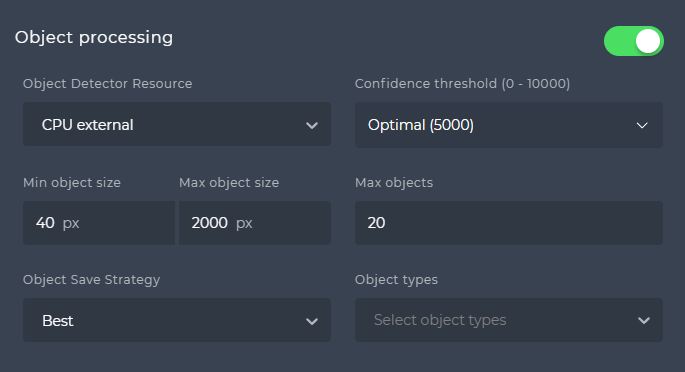Click the Max objects label
The height and width of the screenshot is (372, 685).
(394, 183)
